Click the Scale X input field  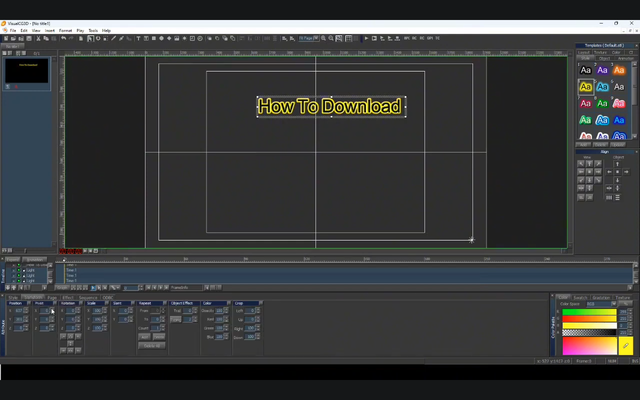(97, 311)
